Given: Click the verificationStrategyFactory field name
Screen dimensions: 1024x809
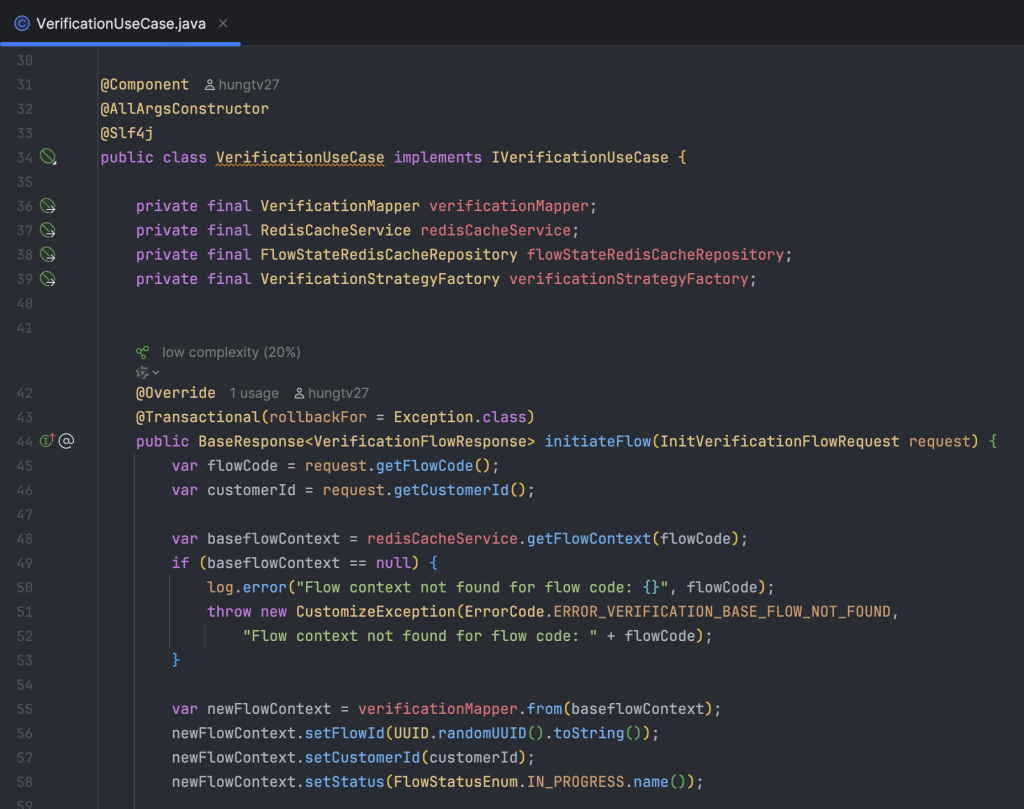Looking at the screenshot, I should pos(629,279).
